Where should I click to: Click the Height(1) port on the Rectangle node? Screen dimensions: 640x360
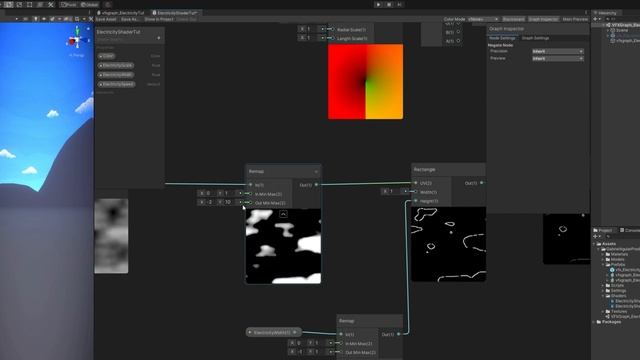pos(416,201)
